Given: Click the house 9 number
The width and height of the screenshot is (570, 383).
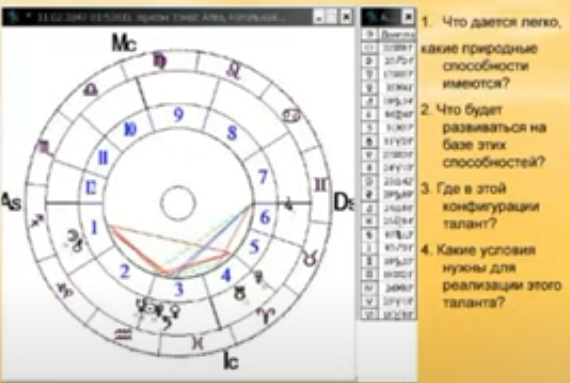Looking at the screenshot, I should coord(178,115).
